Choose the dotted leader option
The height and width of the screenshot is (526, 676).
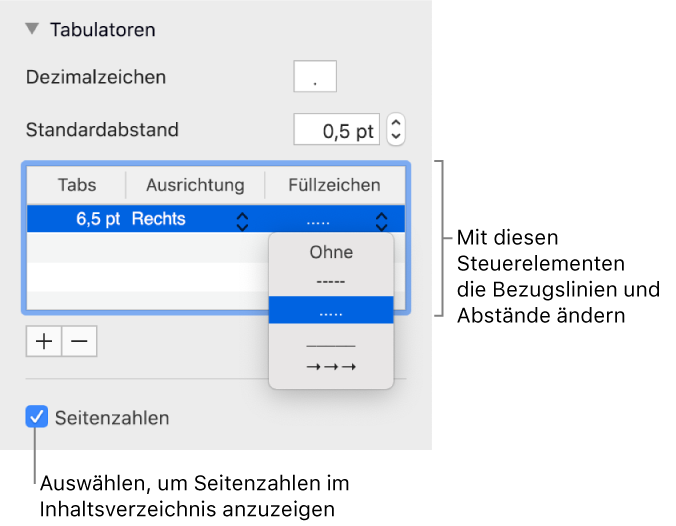[x=331, y=310]
